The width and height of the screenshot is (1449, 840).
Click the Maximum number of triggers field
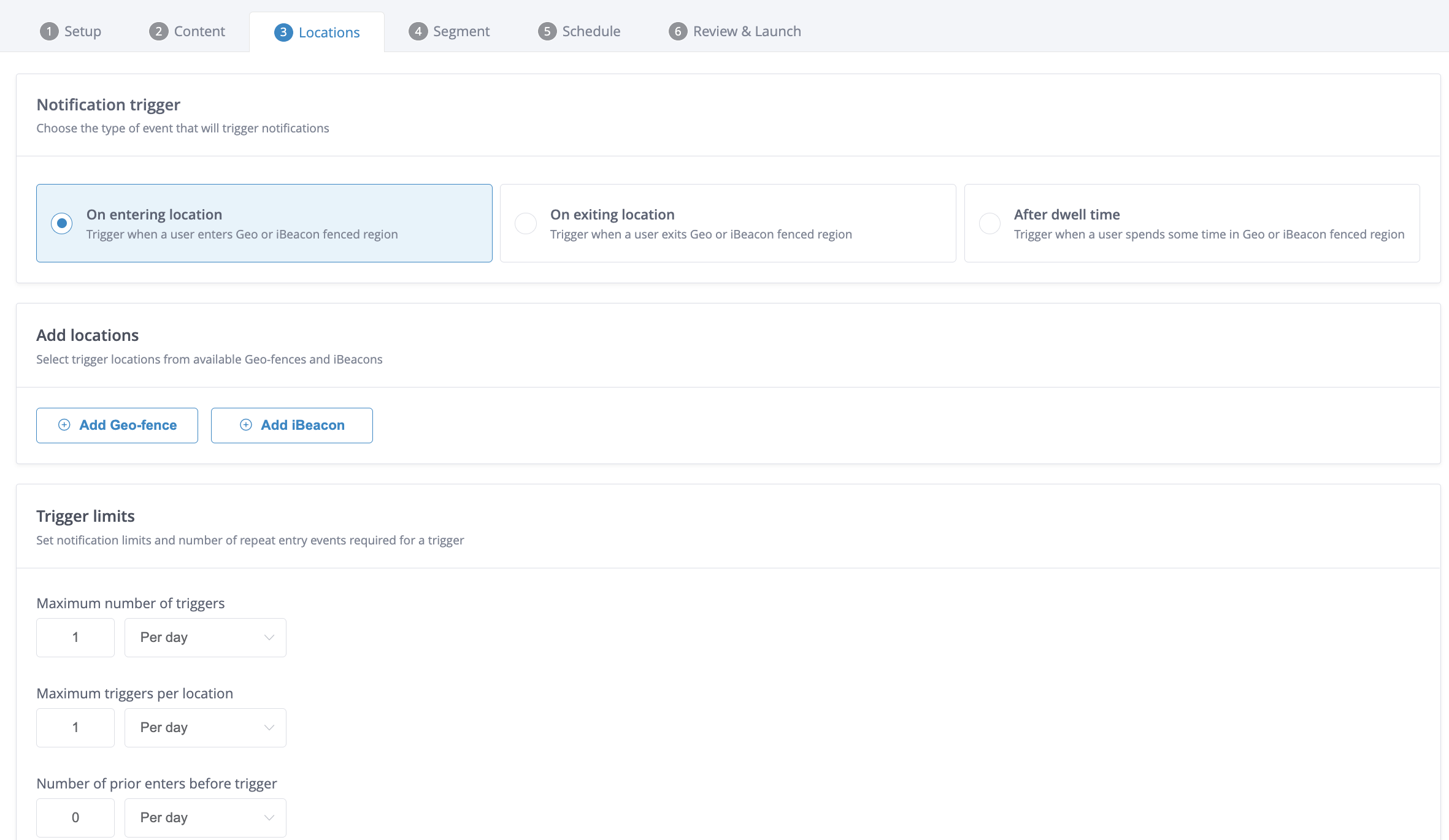(75, 638)
